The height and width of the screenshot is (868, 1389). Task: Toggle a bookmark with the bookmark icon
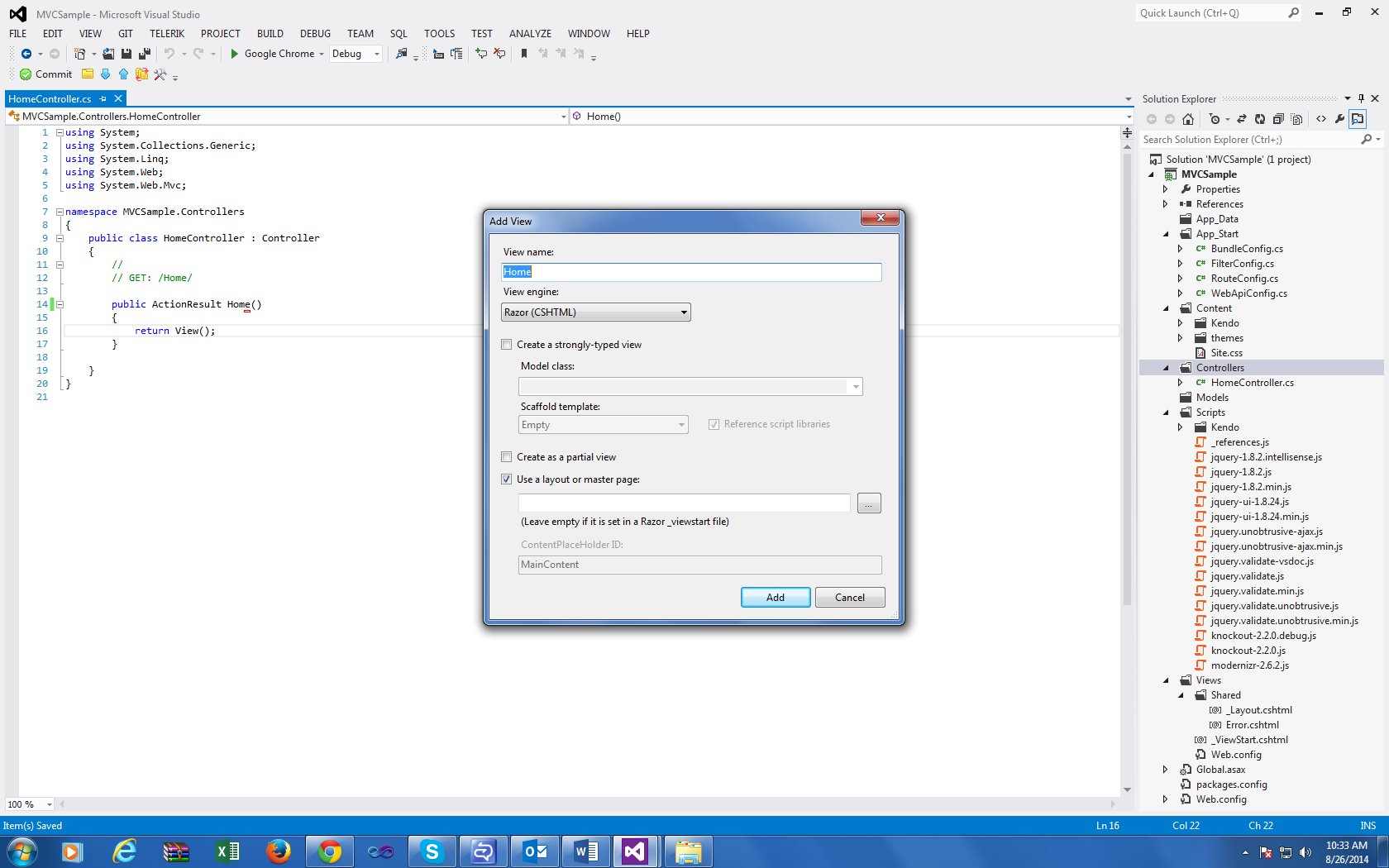click(x=524, y=54)
